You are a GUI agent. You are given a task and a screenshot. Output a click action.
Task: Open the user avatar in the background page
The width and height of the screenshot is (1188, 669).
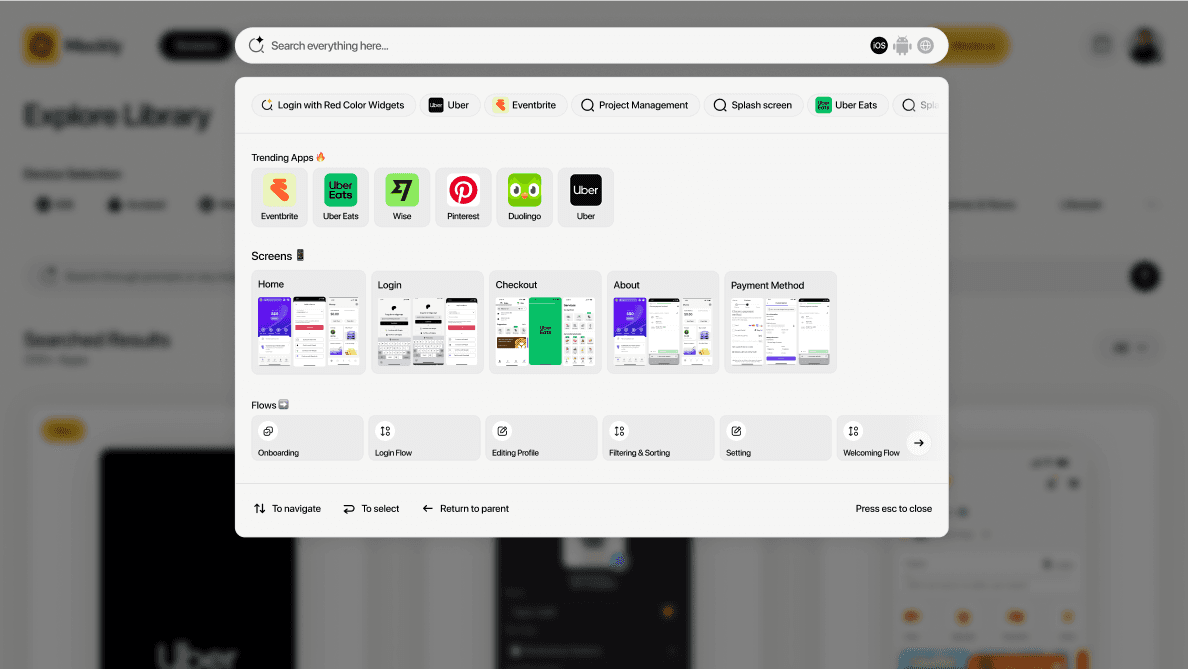pyautogui.click(x=1145, y=45)
